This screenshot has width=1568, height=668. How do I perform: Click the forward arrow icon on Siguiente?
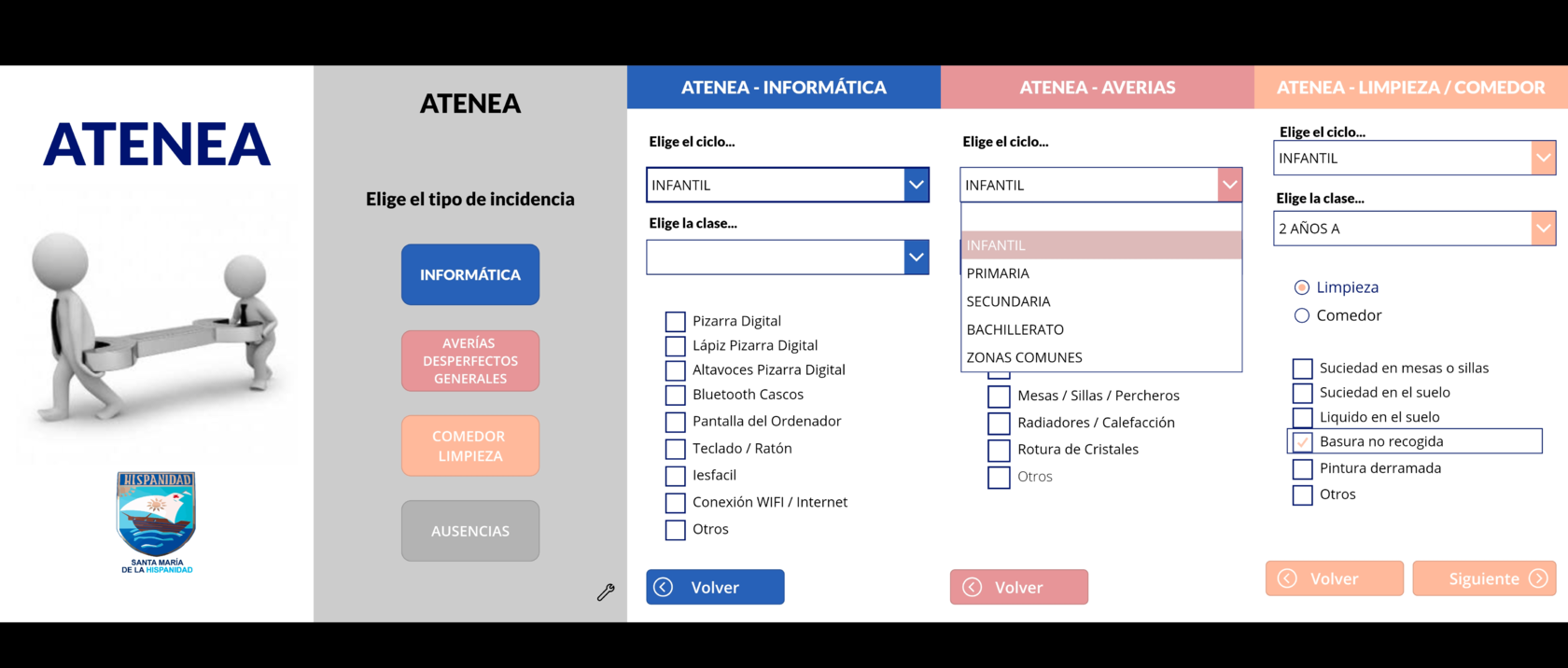[1538, 578]
